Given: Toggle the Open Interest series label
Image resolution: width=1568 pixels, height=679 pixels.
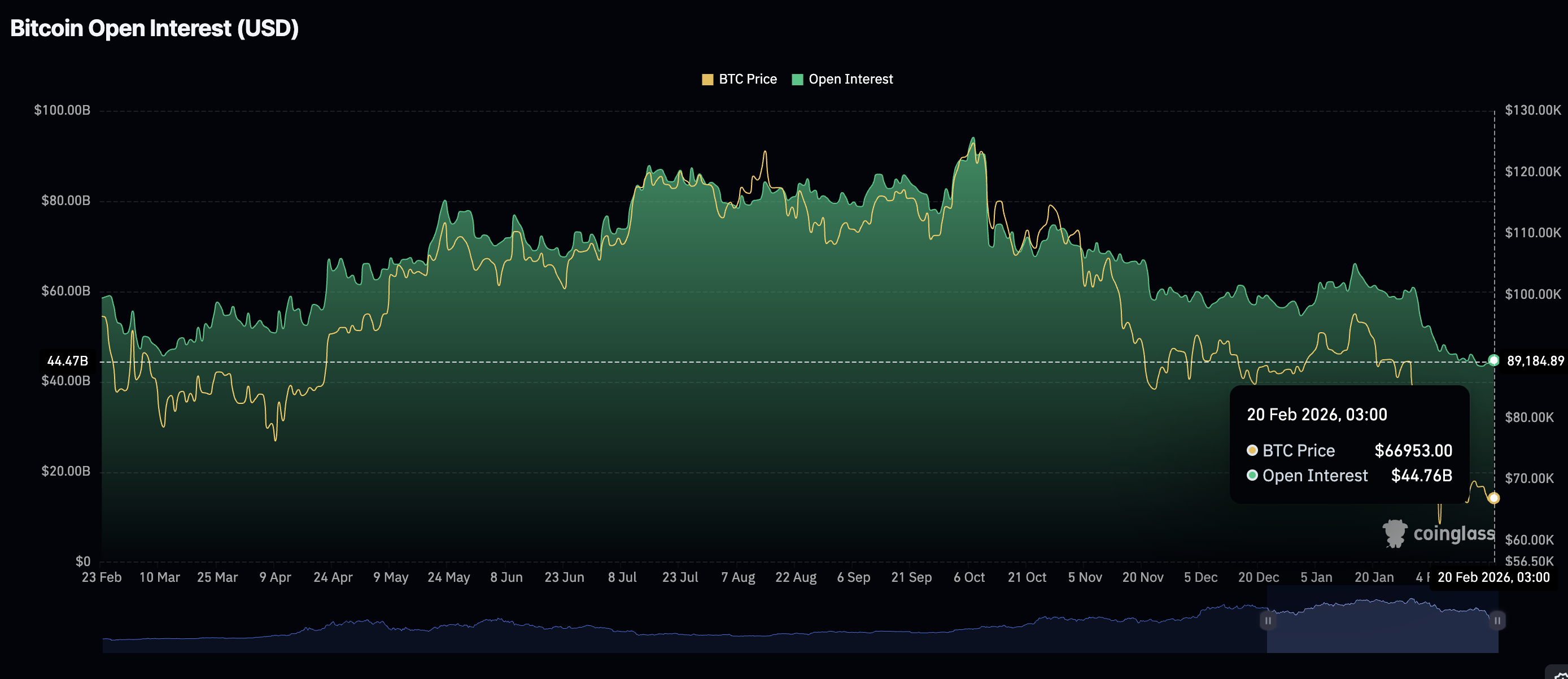Looking at the screenshot, I should click(850, 79).
